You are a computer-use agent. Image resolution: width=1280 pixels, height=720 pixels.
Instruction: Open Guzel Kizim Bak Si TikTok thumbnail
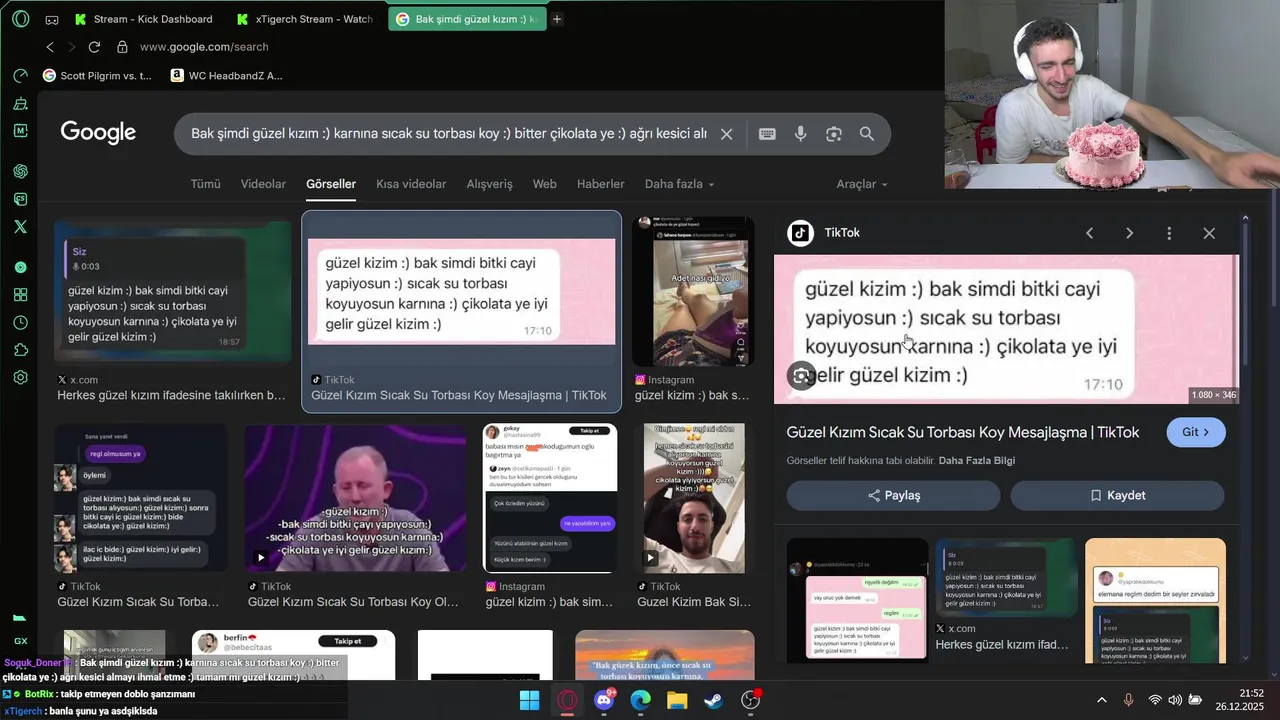tap(694, 498)
